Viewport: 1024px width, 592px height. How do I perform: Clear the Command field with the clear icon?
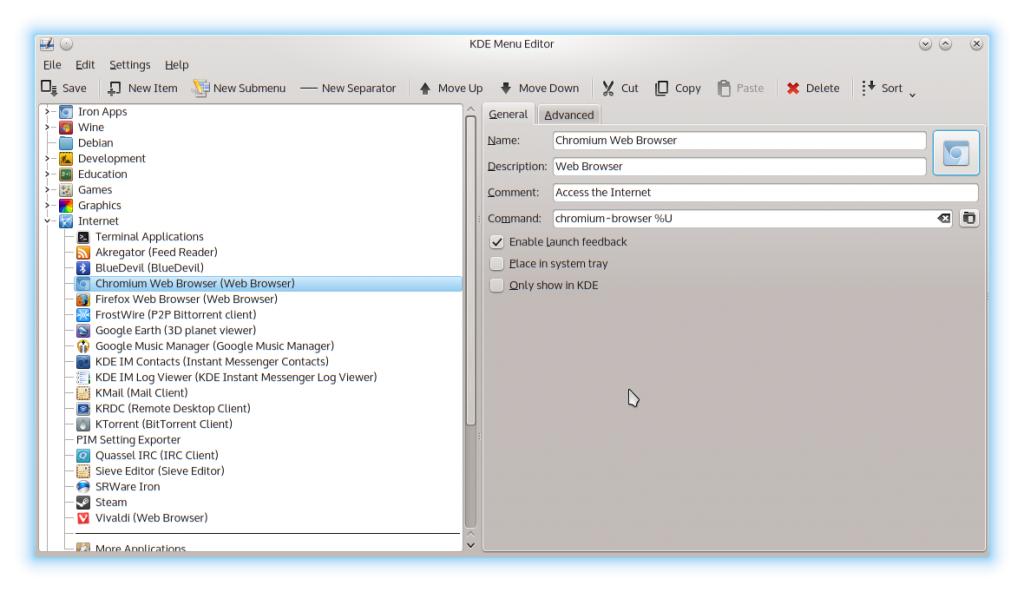tap(944, 218)
